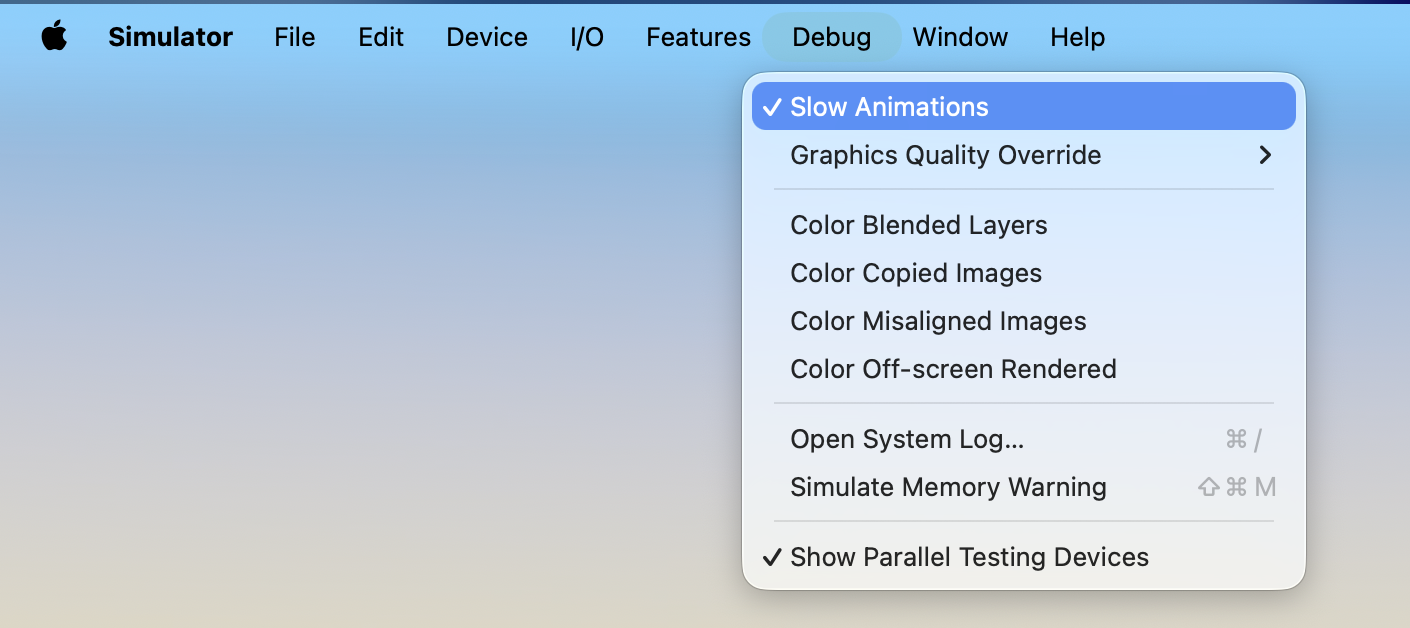Open the Help menu

click(x=1077, y=37)
